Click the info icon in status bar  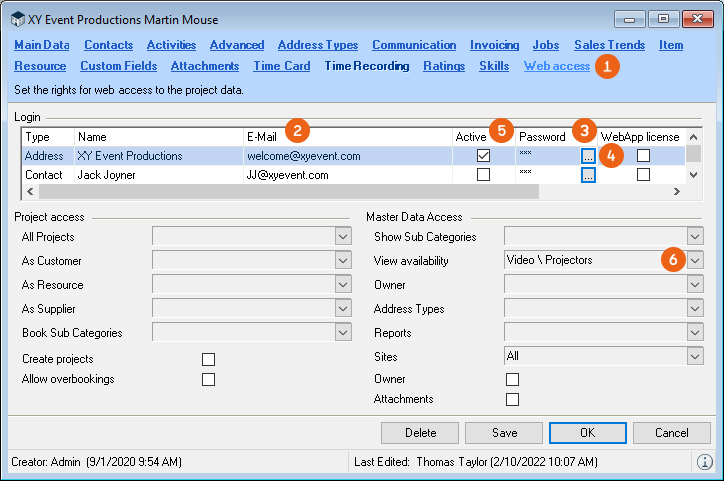704,462
